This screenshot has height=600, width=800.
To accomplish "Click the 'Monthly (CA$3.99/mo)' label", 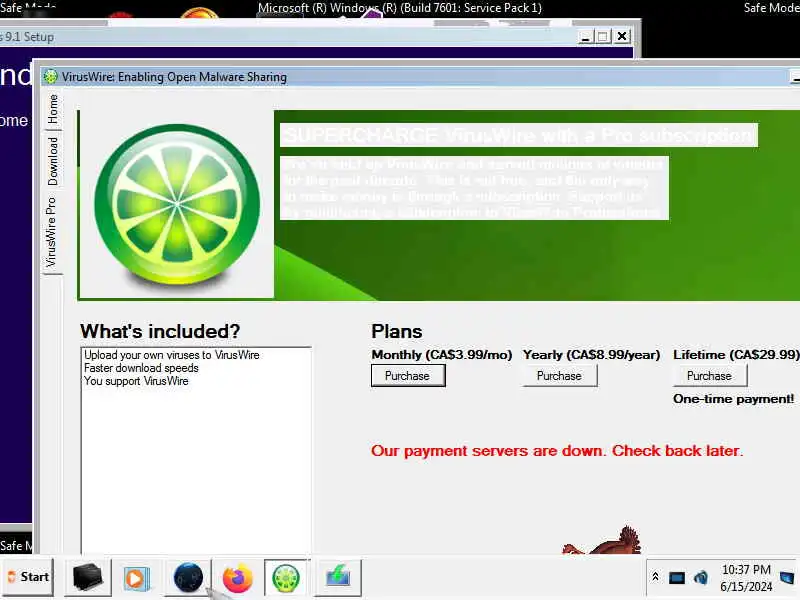I will point(442,355).
